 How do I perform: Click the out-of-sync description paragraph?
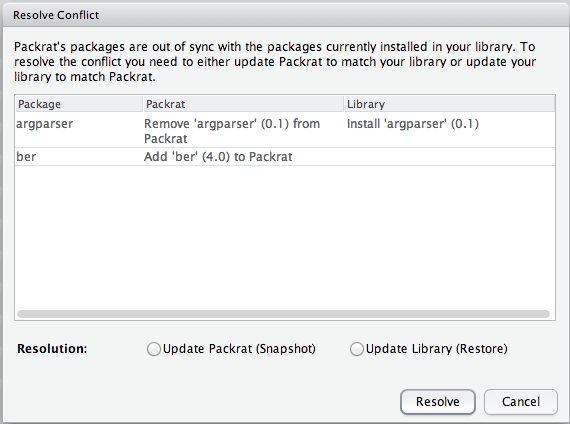point(275,62)
